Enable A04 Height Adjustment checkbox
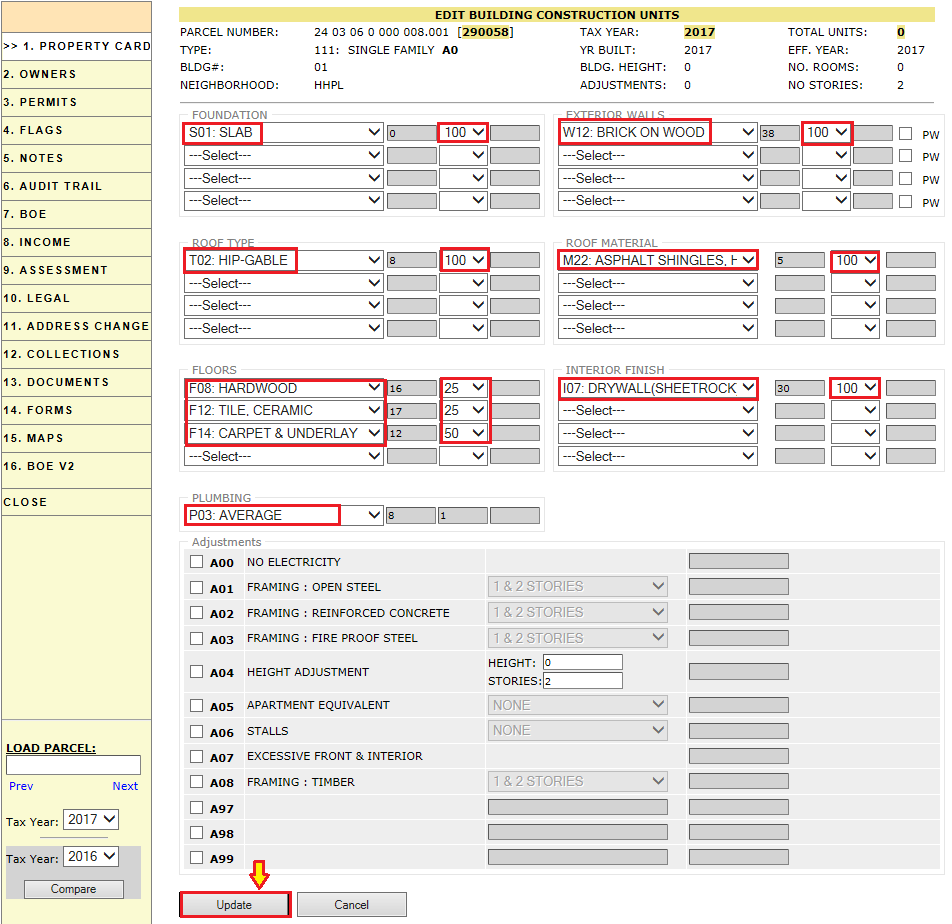This screenshot has height=924, width=952. pos(197,672)
